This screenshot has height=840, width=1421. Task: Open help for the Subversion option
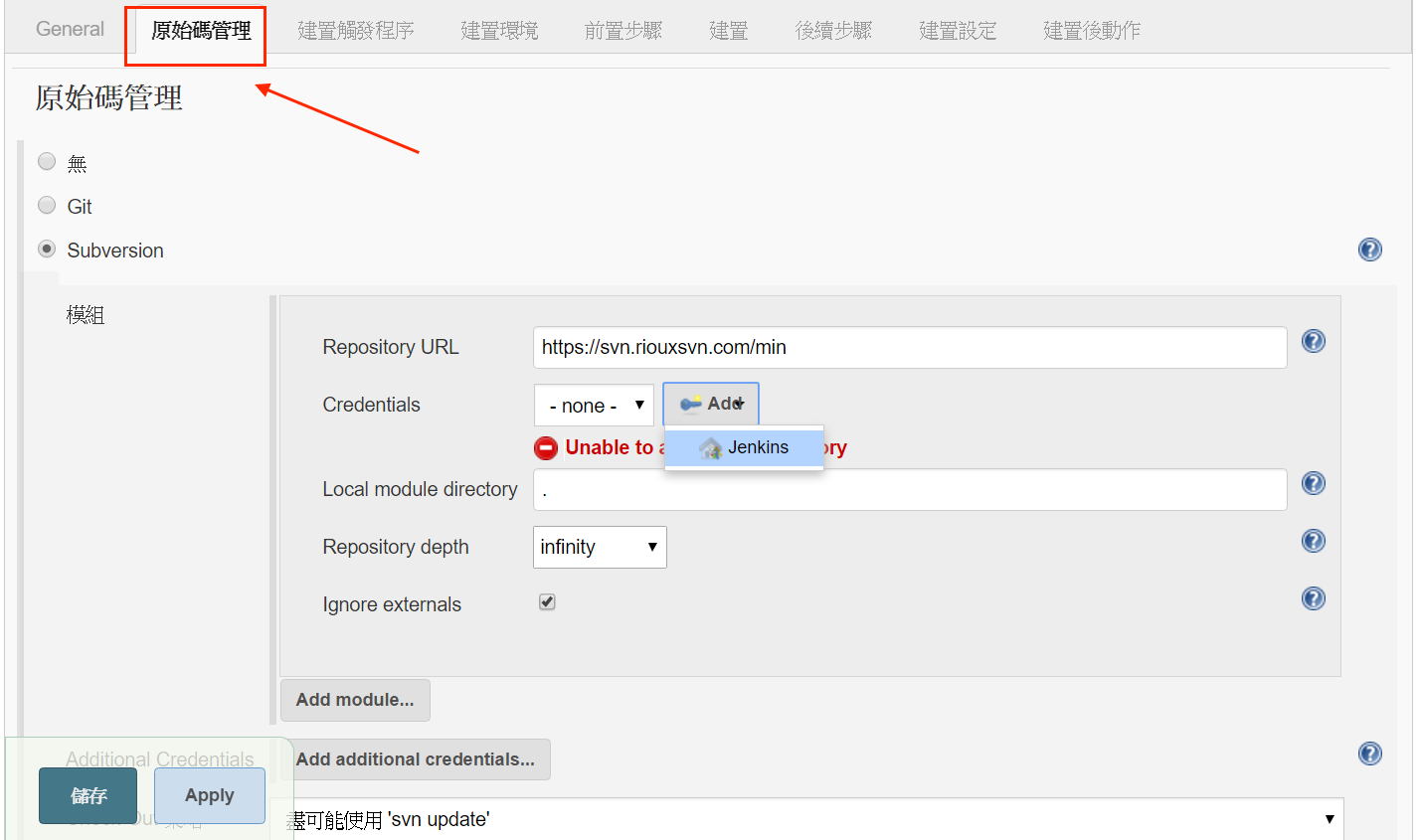(1369, 250)
